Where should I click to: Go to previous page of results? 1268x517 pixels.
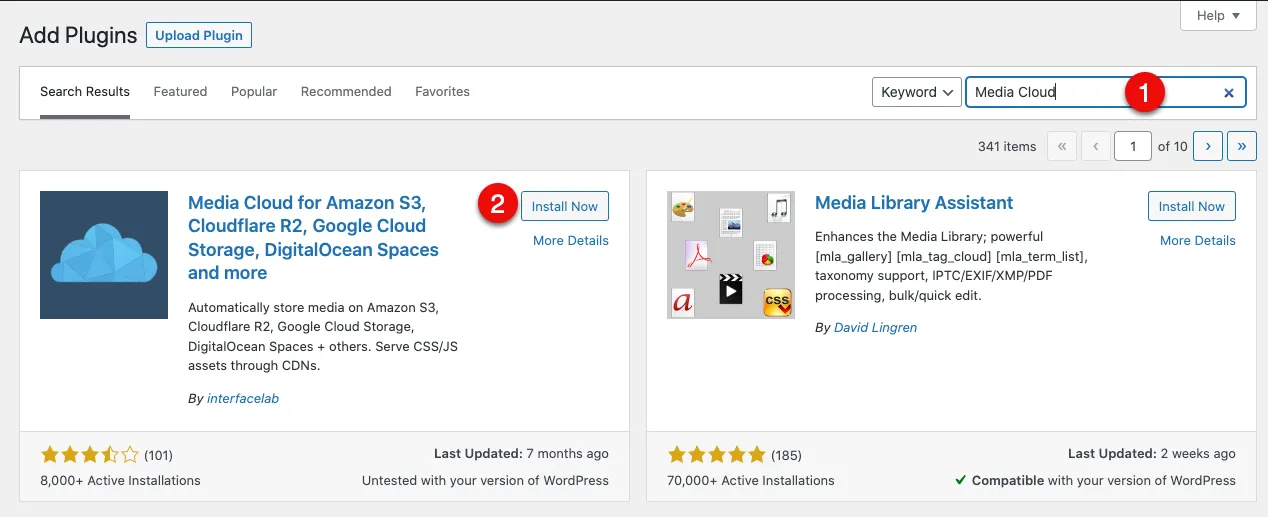point(1096,146)
